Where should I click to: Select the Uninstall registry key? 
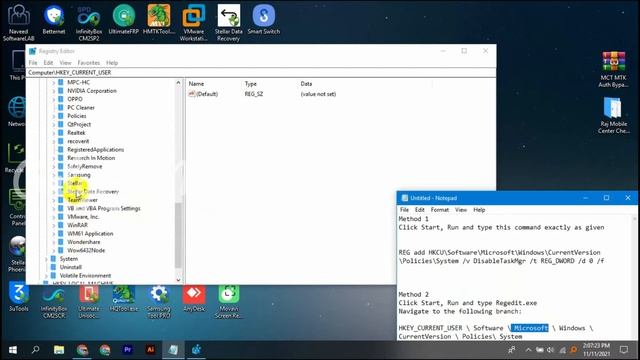tap(71, 267)
